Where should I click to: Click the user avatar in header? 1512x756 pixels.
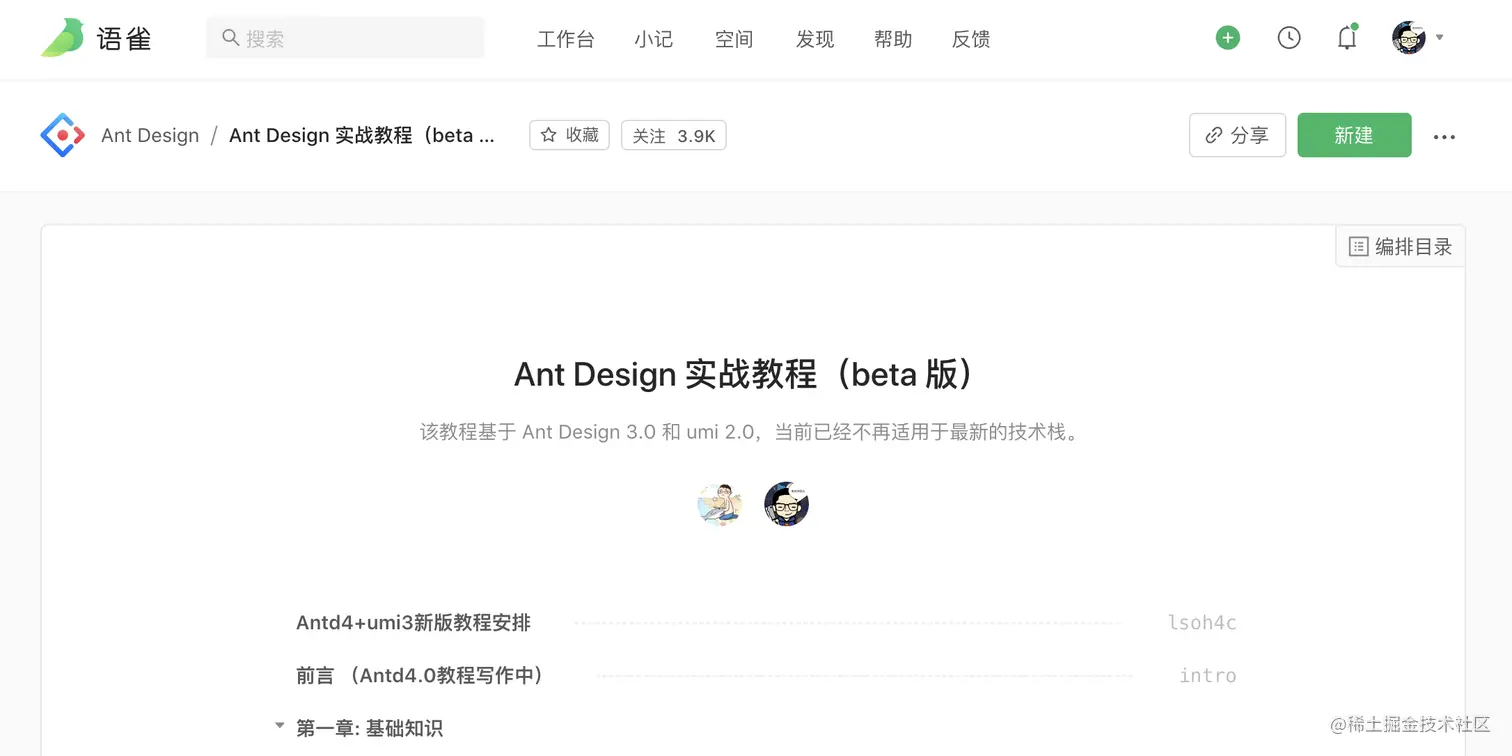(1409, 38)
